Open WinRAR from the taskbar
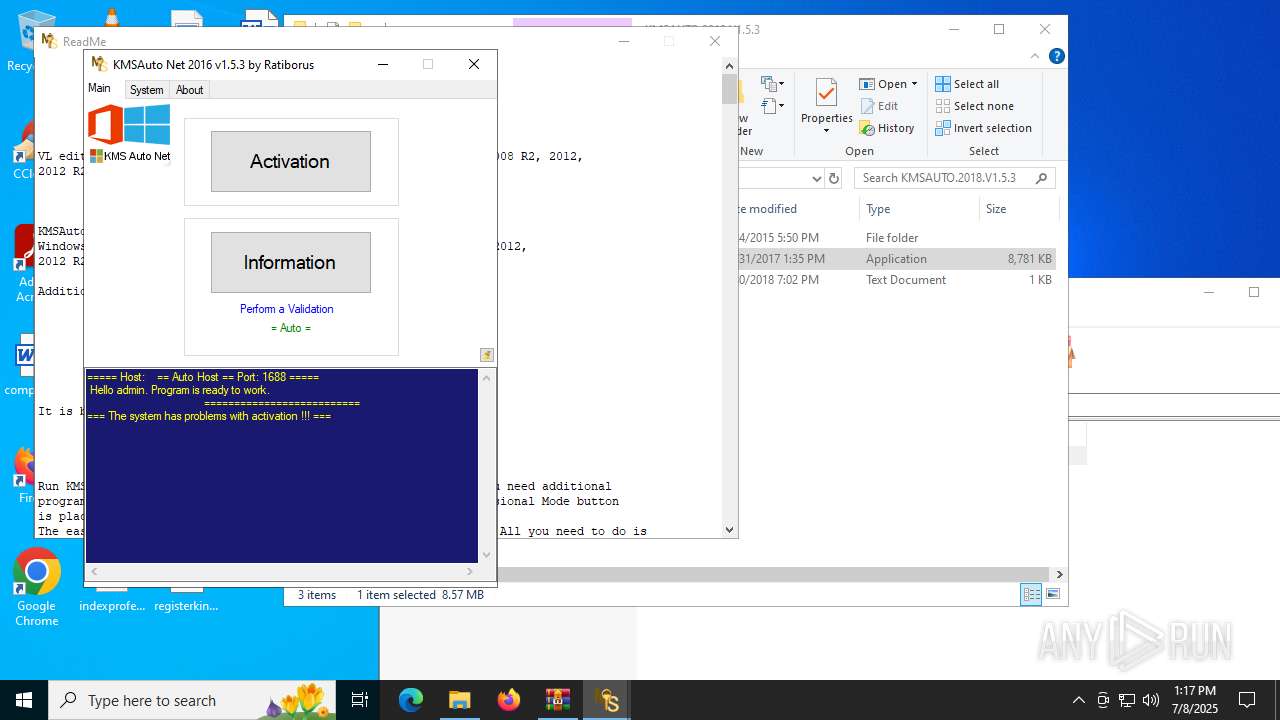 point(558,700)
